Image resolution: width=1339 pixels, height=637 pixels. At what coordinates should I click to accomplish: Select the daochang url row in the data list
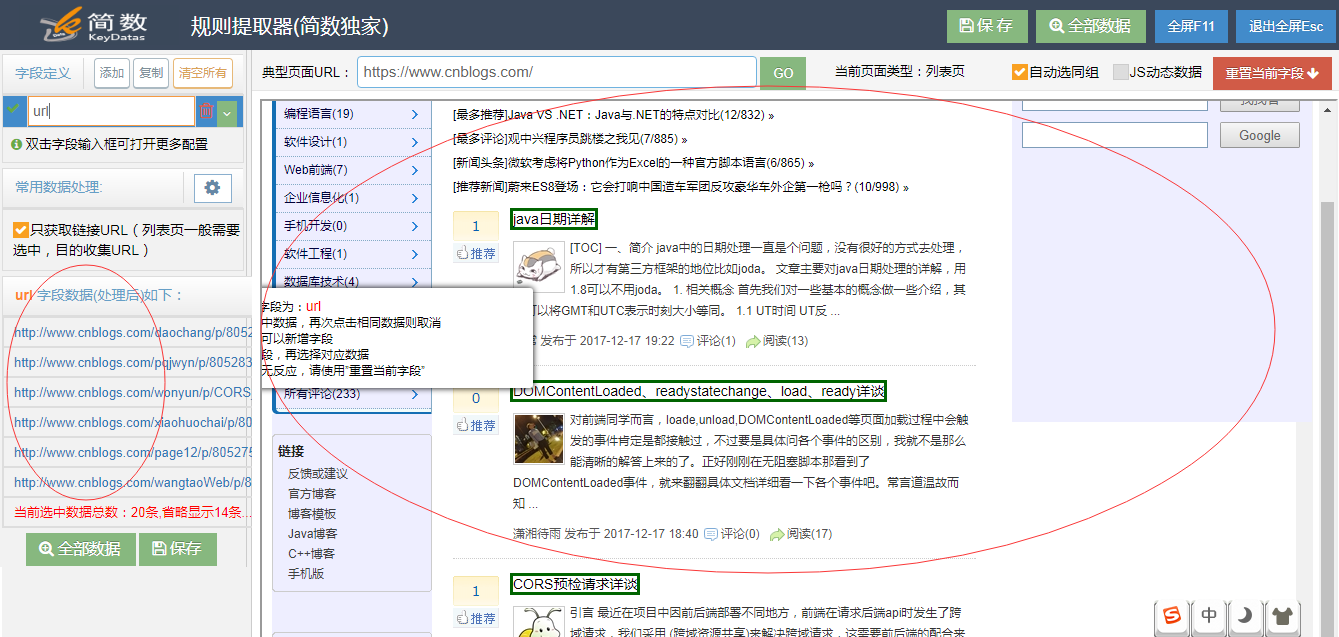pos(127,332)
